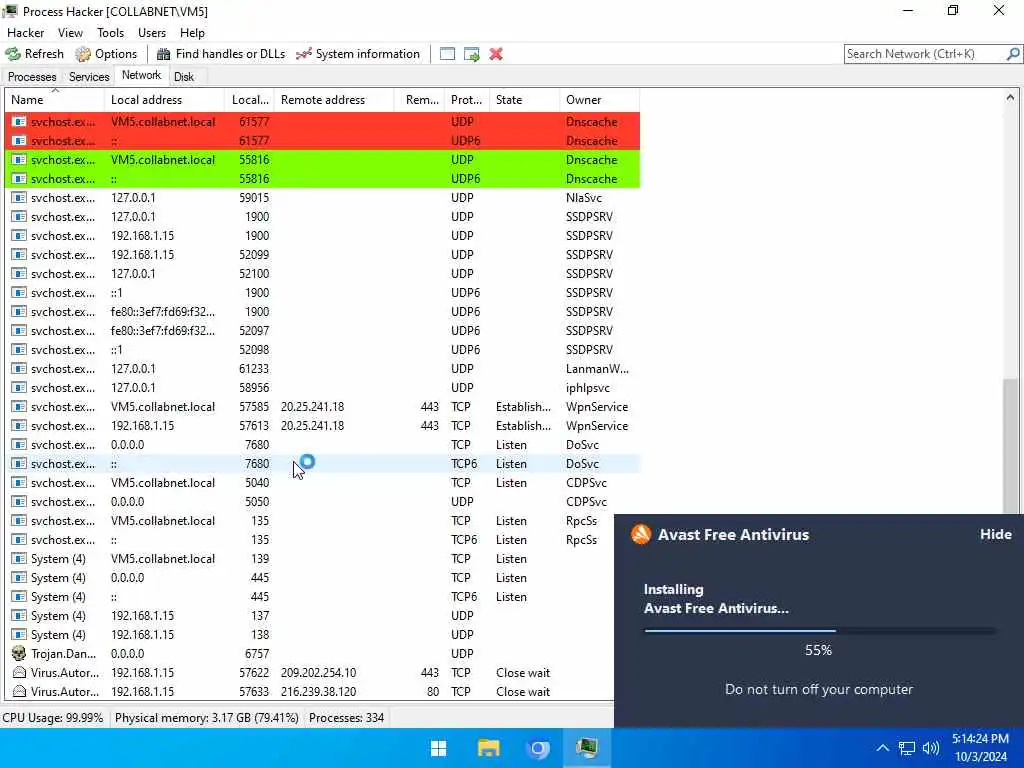Open the Windows Start button
This screenshot has width=1024, height=768.
(x=439, y=748)
